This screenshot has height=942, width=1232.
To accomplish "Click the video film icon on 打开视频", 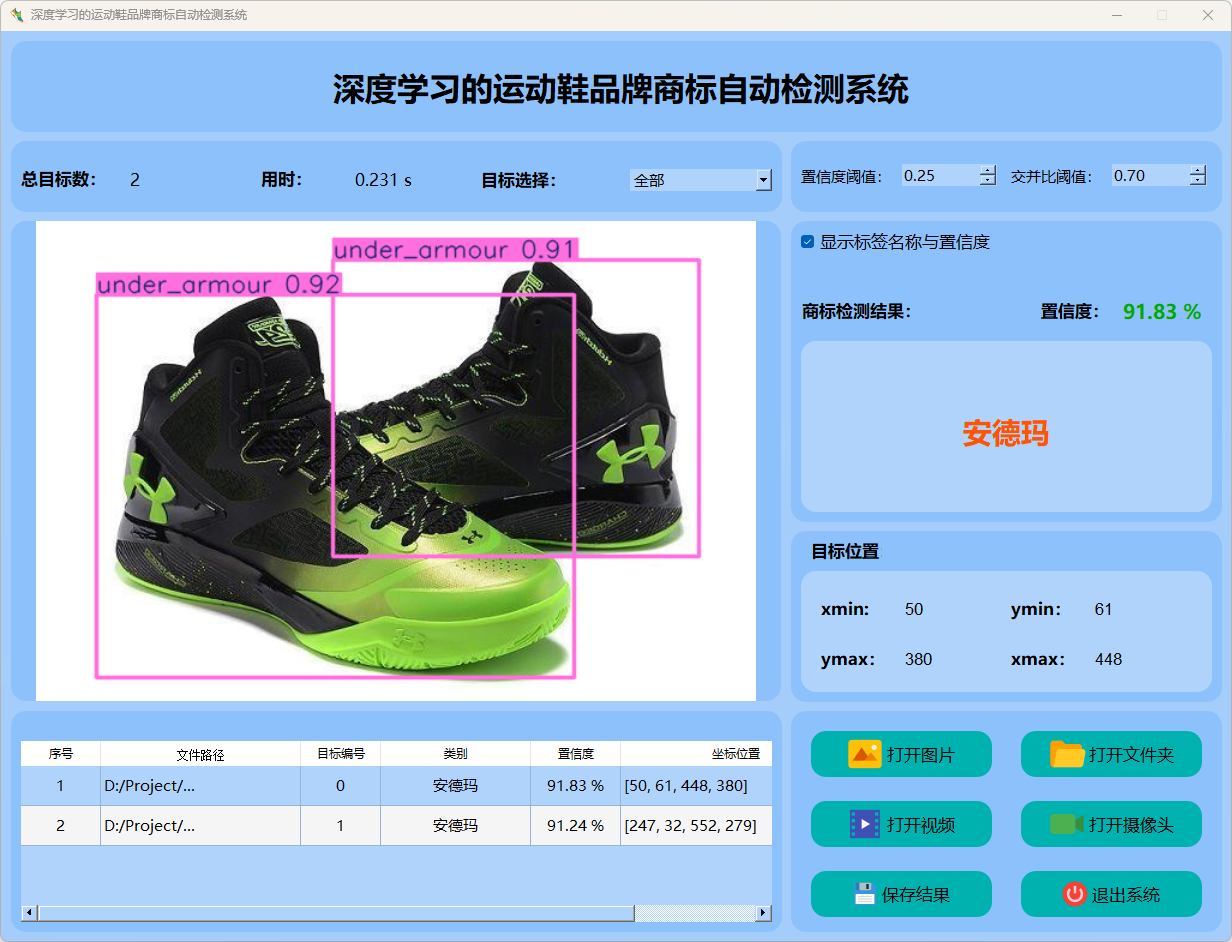I will 864,824.
